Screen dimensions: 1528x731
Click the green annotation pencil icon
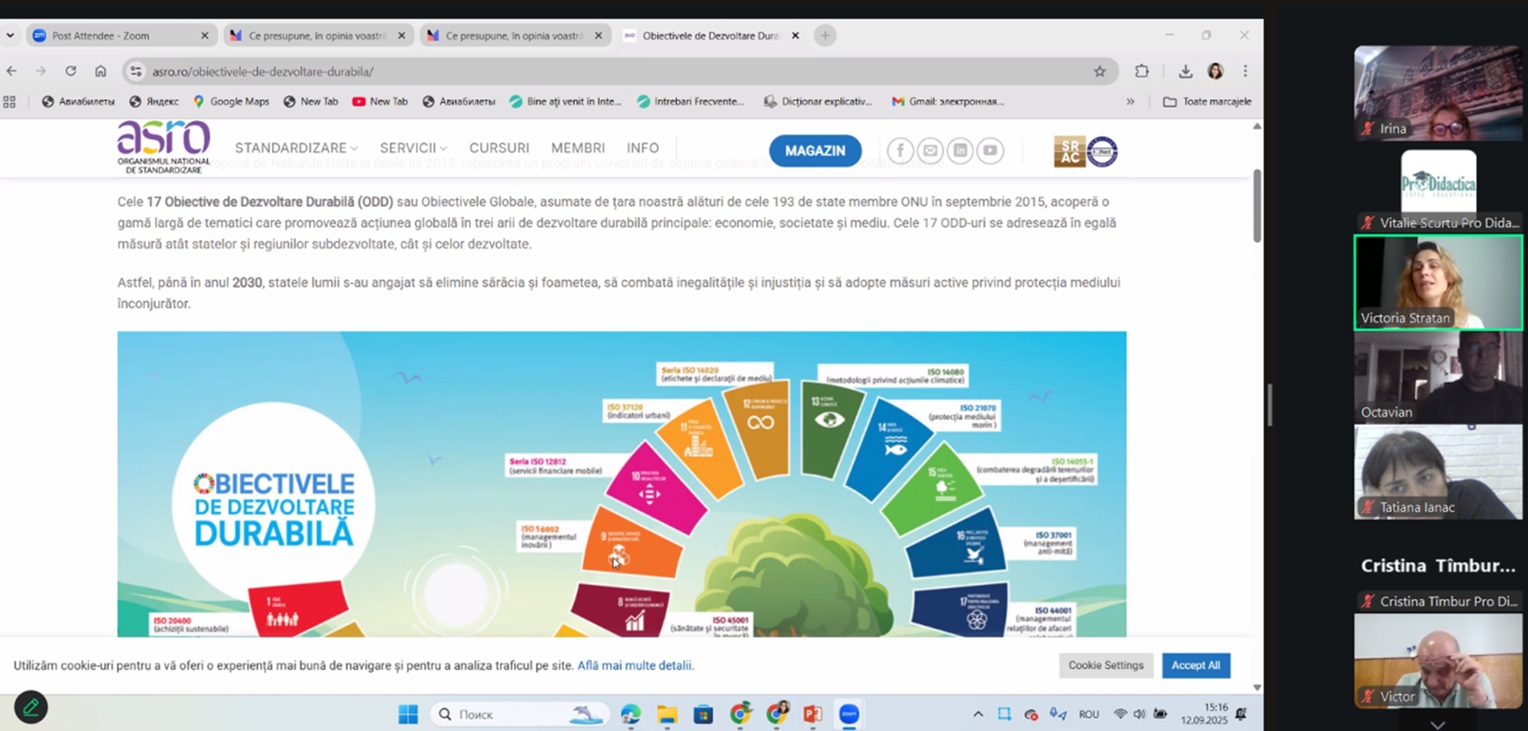pos(31,708)
